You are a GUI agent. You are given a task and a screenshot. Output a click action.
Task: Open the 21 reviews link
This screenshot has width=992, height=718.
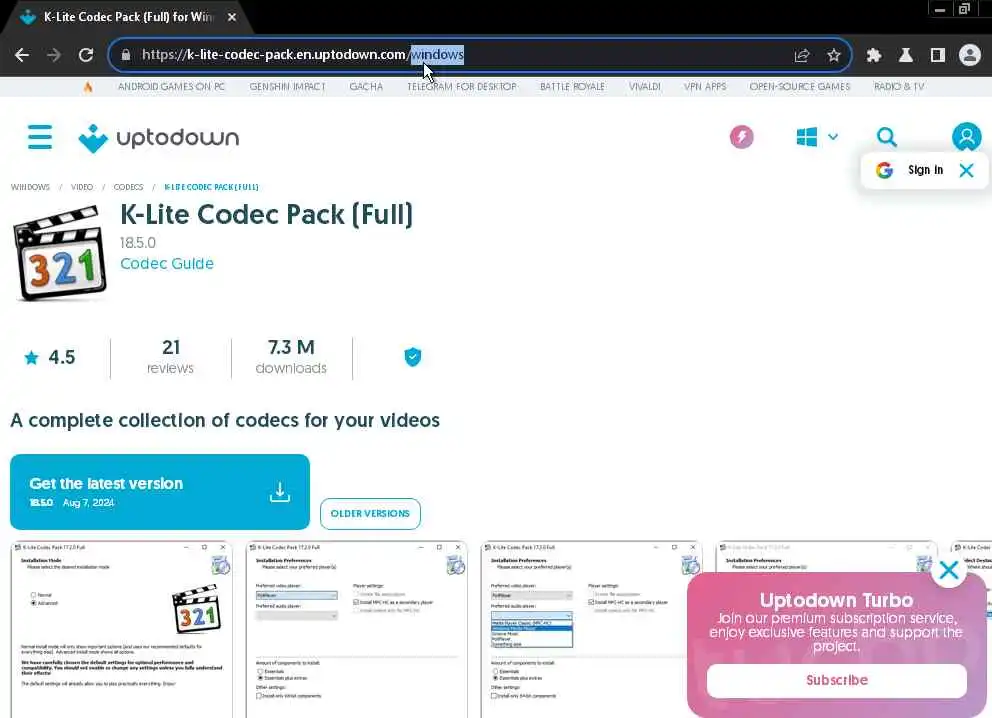pyautogui.click(x=170, y=357)
